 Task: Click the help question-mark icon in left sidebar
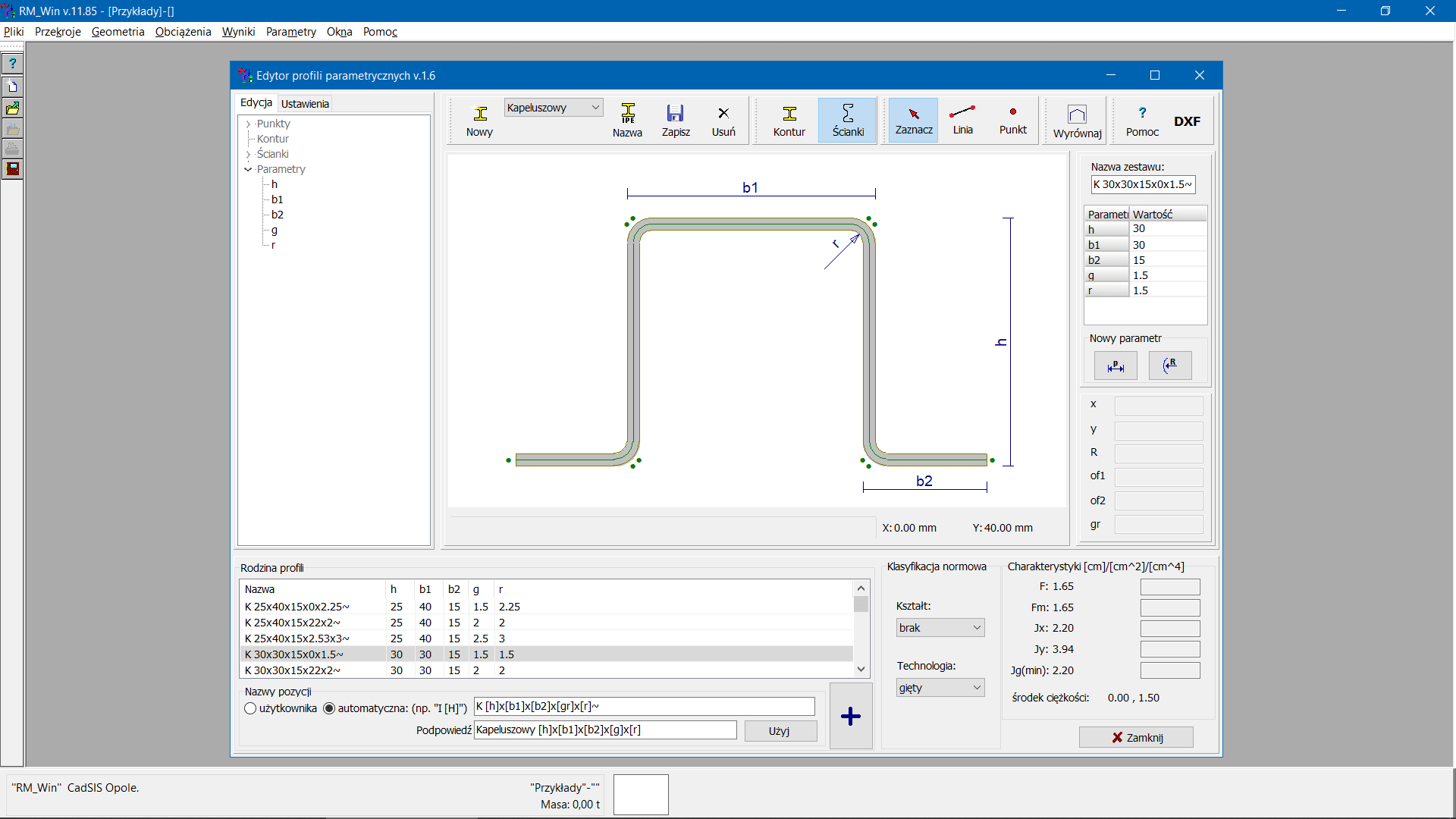click(13, 64)
